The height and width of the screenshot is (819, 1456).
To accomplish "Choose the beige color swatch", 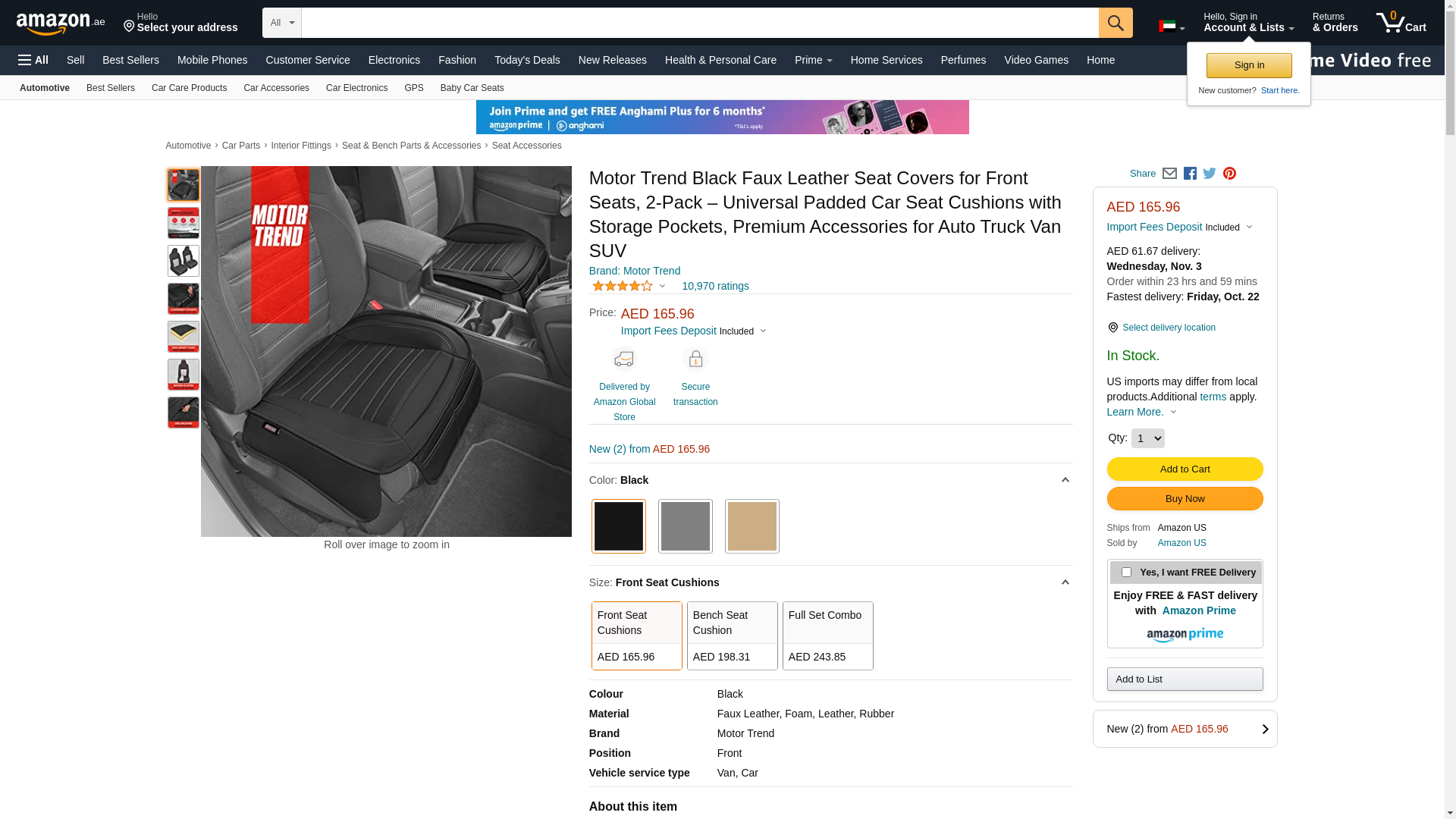I will pyautogui.click(x=752, y=526).
